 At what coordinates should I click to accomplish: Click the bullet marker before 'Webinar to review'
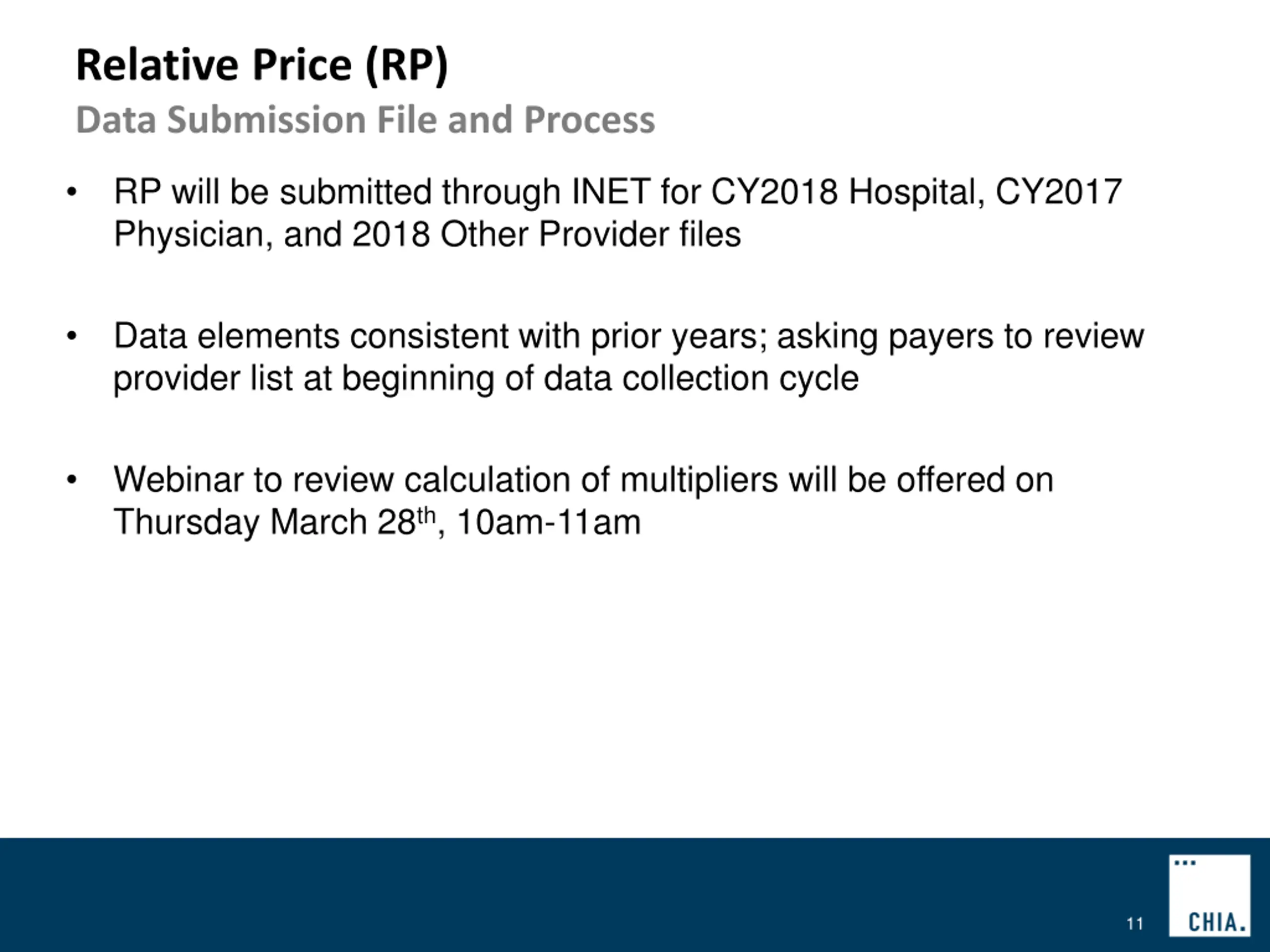(x=71, y=480)
